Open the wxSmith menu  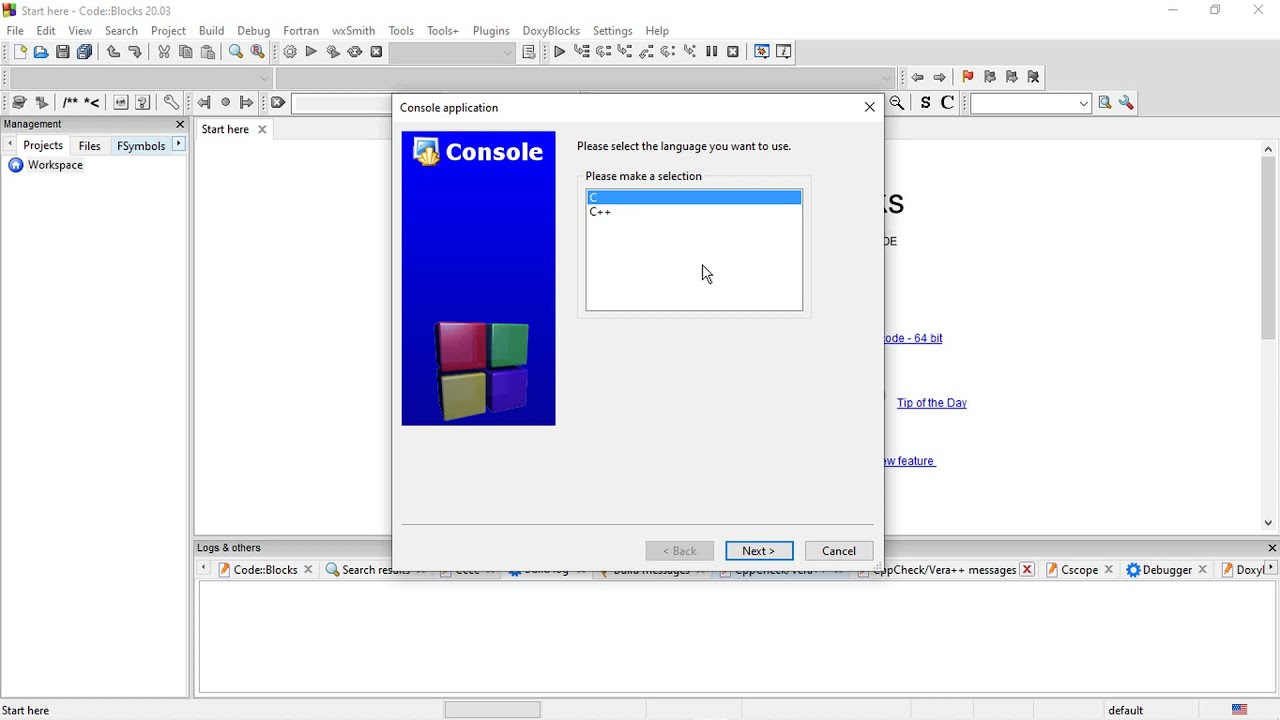[x=353, y=31]
